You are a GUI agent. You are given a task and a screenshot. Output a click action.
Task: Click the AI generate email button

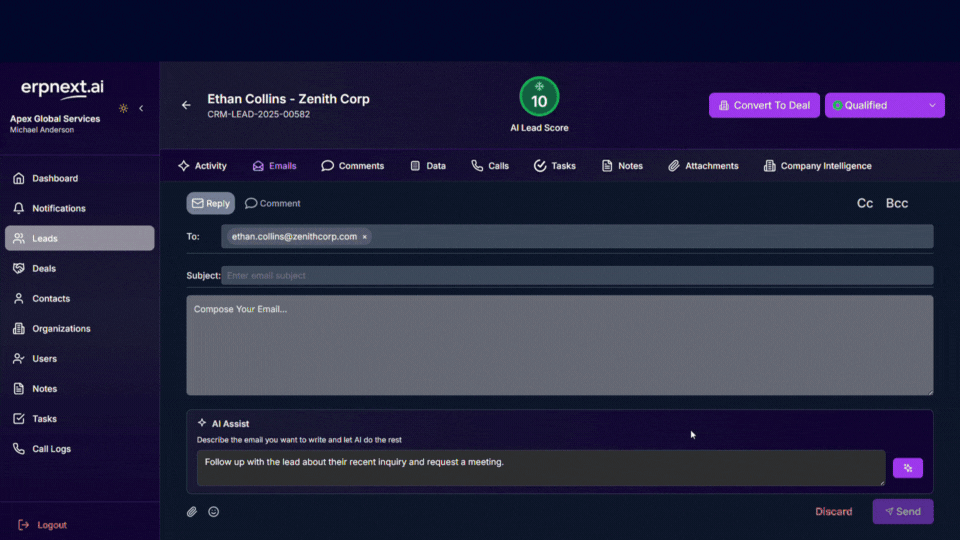click(907, 468)
